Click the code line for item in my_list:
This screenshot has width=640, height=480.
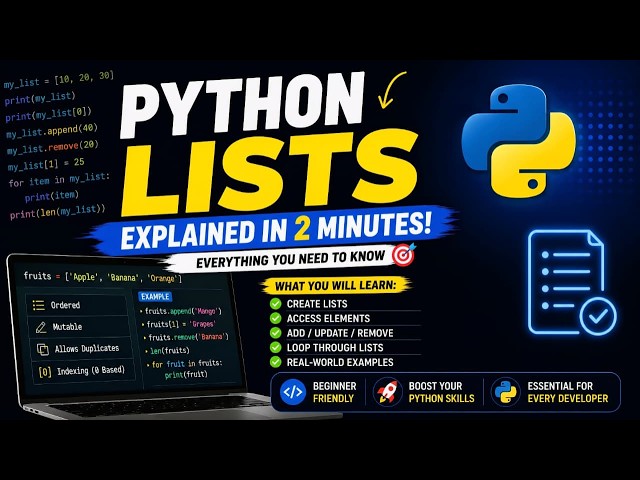point(59,180)
